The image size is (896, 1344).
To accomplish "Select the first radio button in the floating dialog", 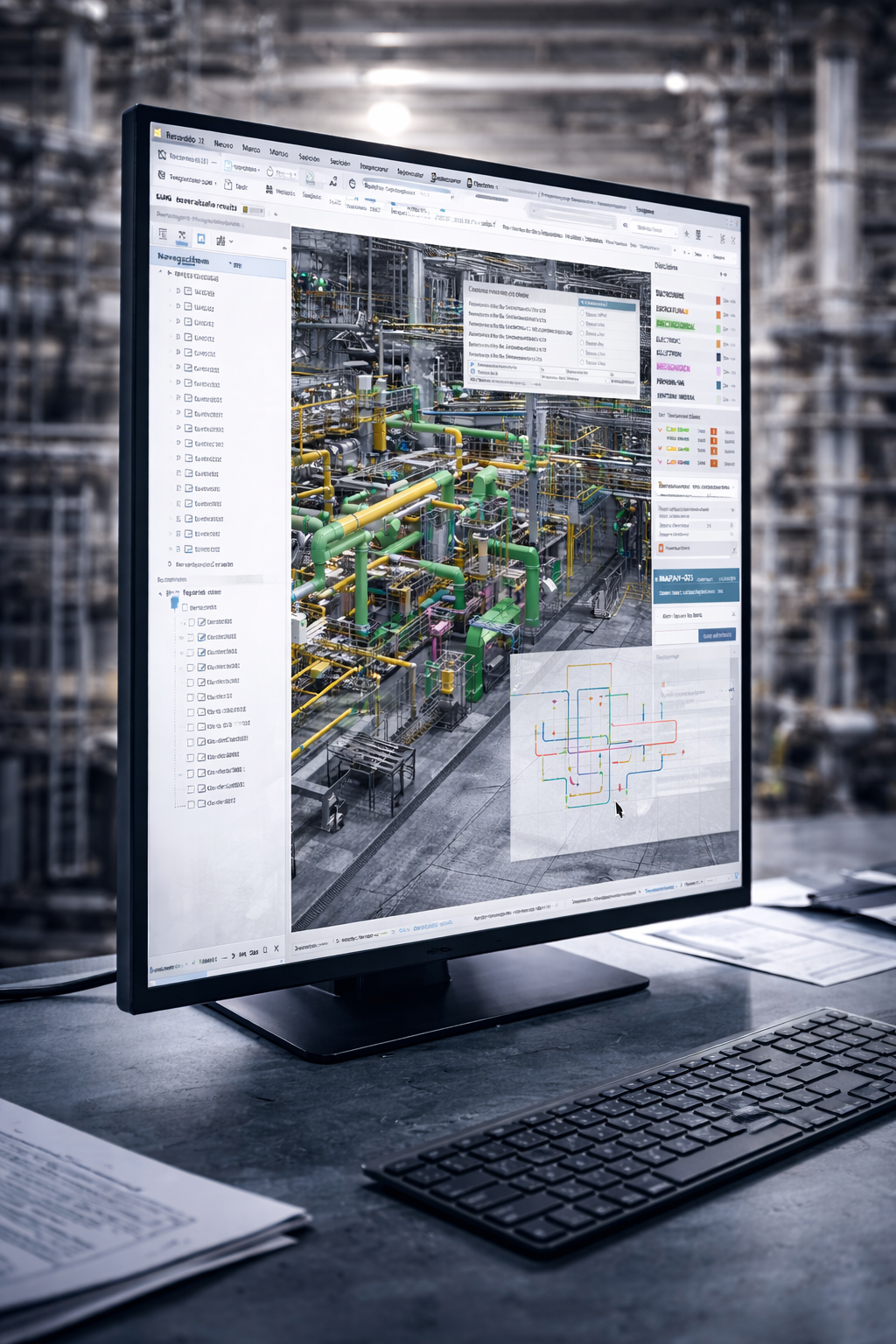I will coord(583,312).
